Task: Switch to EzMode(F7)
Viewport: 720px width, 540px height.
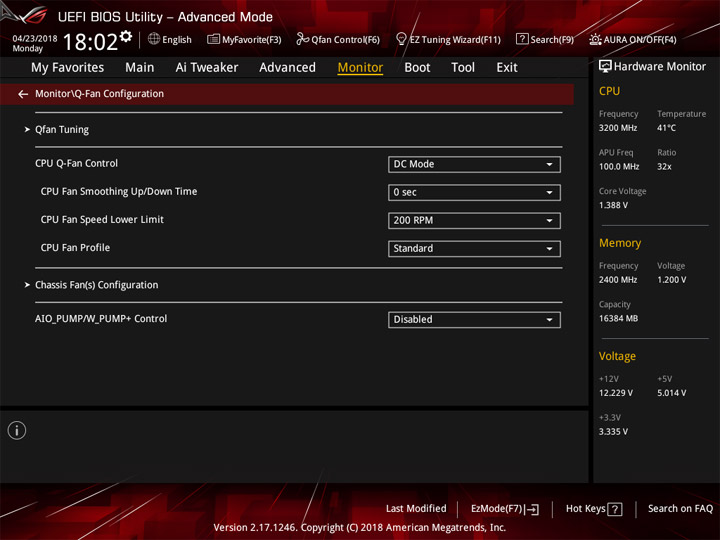Action: coord(505,509)
